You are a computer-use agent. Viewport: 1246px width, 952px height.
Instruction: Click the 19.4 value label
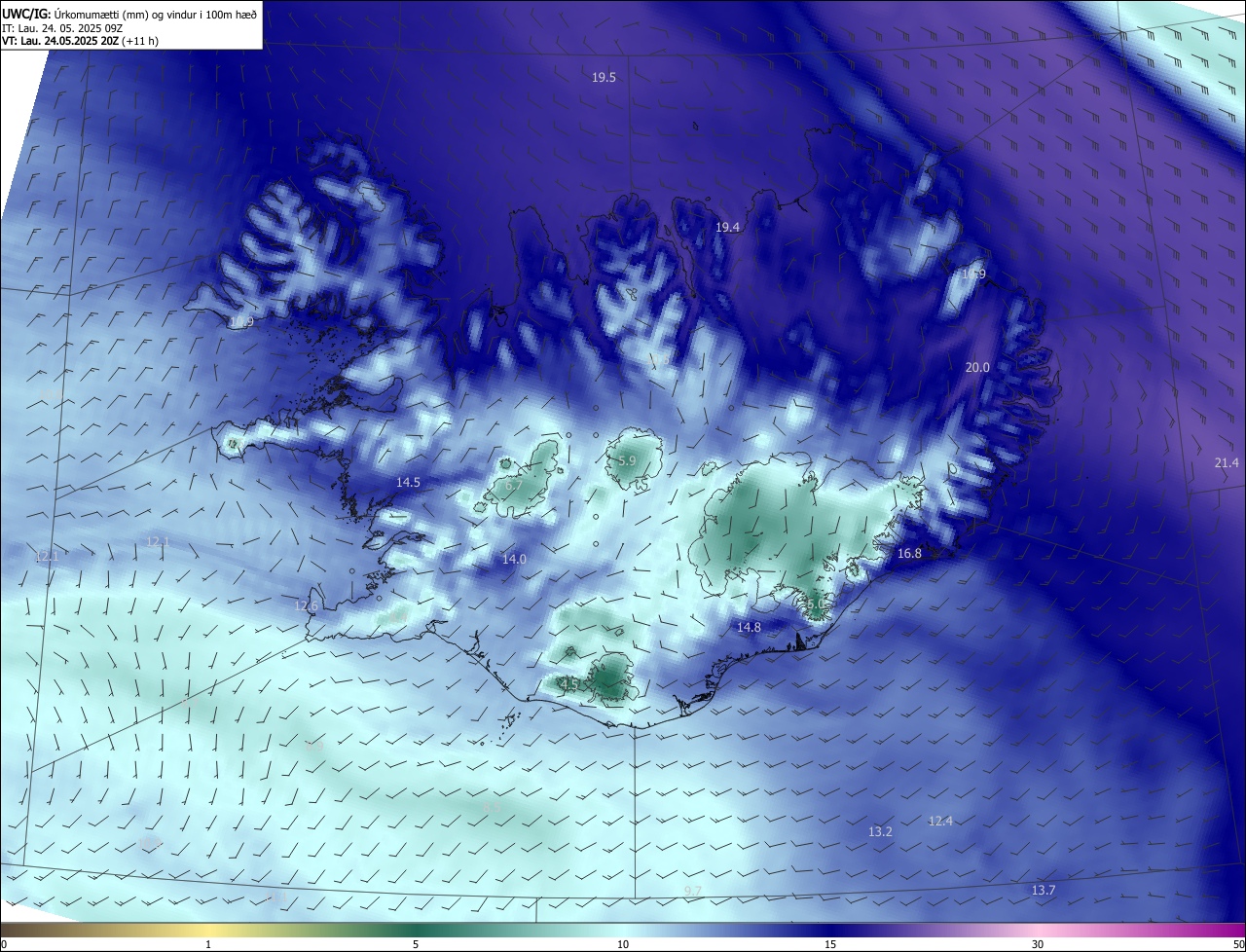point(727,227)
